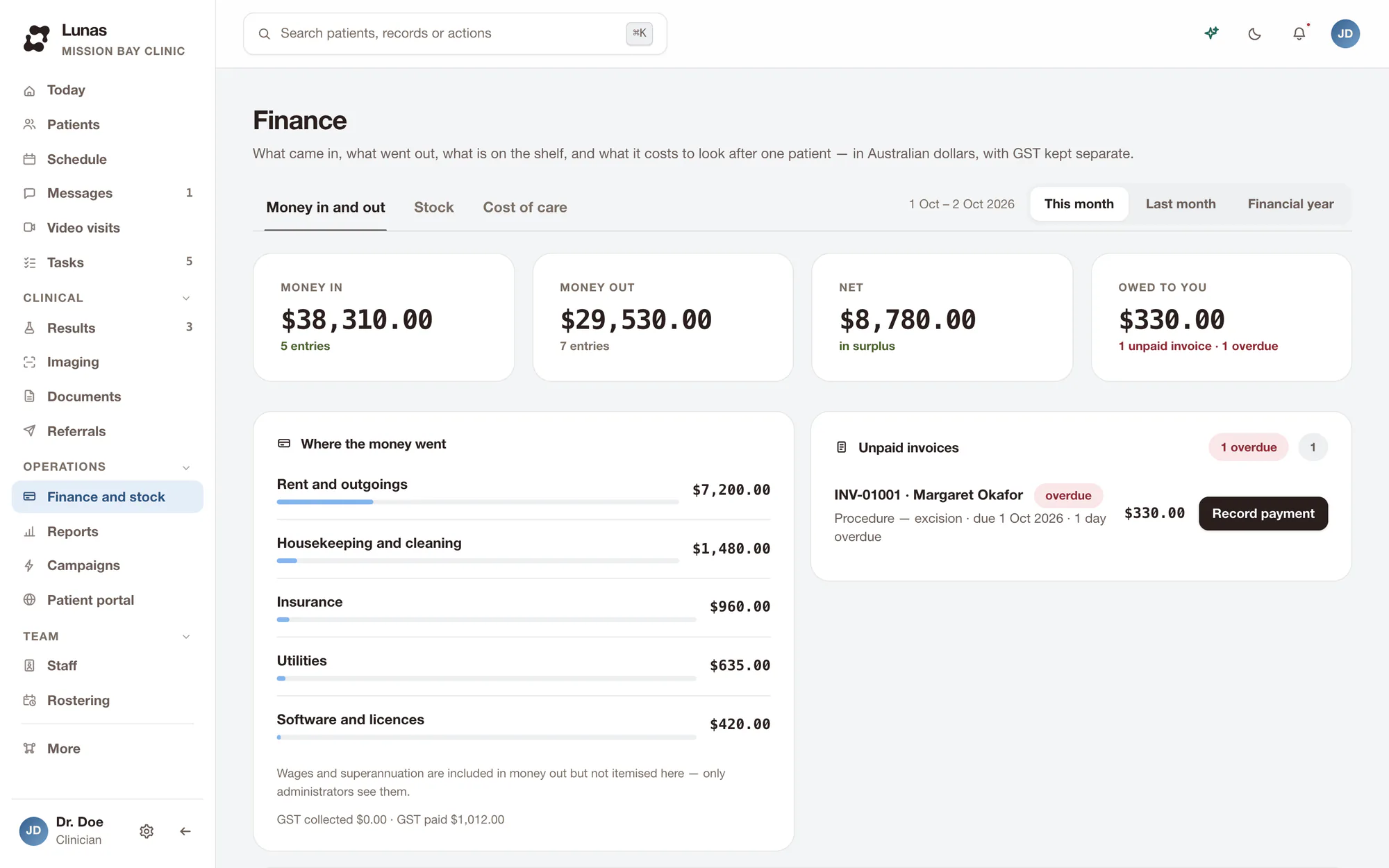Image resolution: width=1389 pixels, height=868 pixels.
Task: Click the Patient portal globe icon
Action: [x=29, y=600]
